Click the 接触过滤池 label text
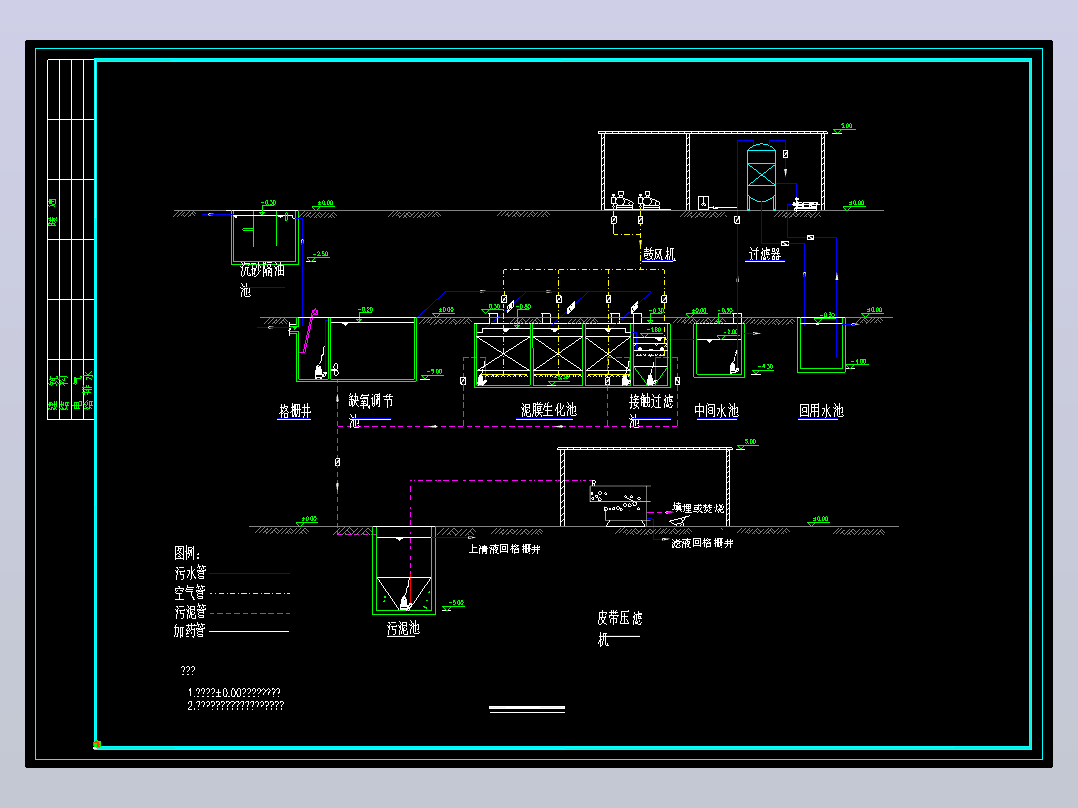The height and width of the screenshot is (808, 1078). click(650, 411)
